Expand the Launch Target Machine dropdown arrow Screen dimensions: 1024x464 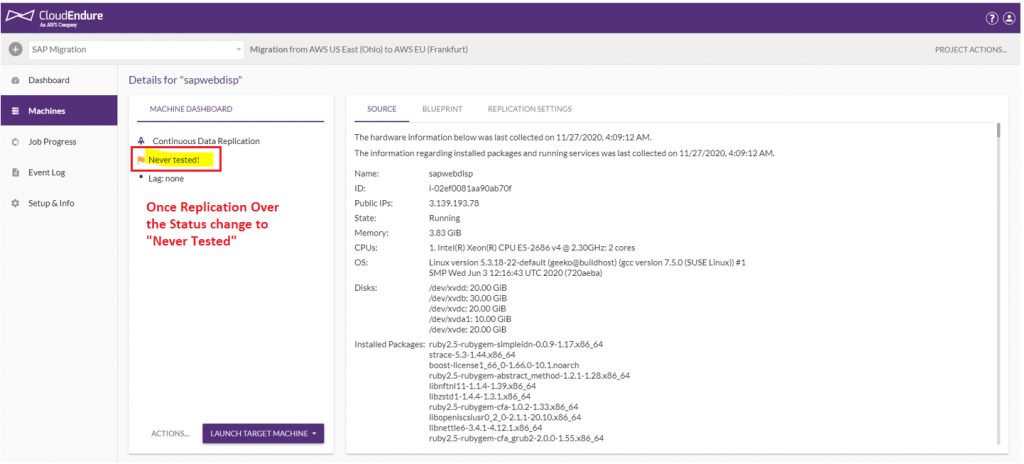coord(314,434)
